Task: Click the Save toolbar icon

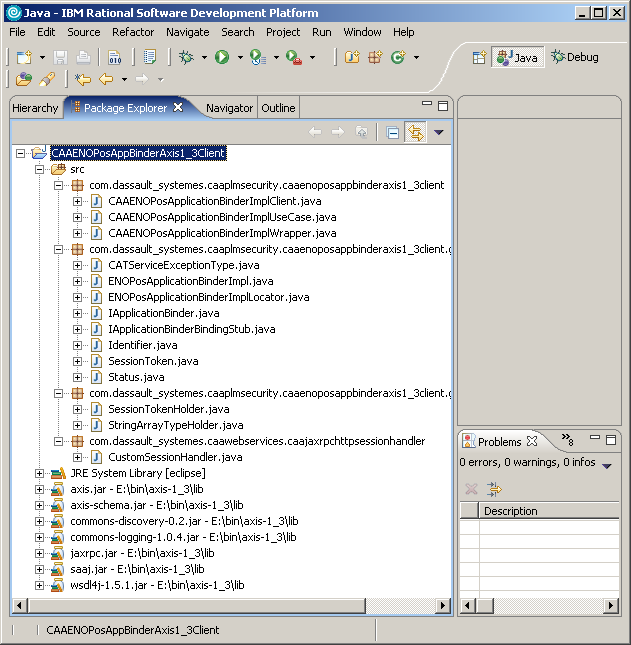Action: pyautogui.click(x=60, y=57)
